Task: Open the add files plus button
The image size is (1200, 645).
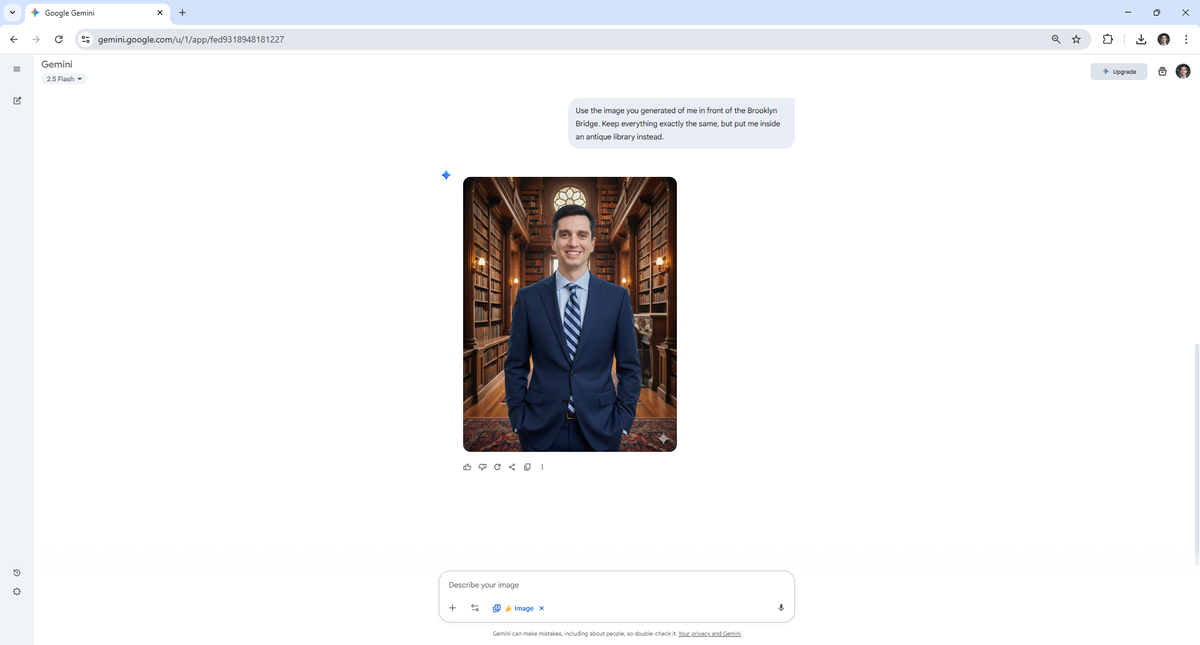Action: pos(452,608)
